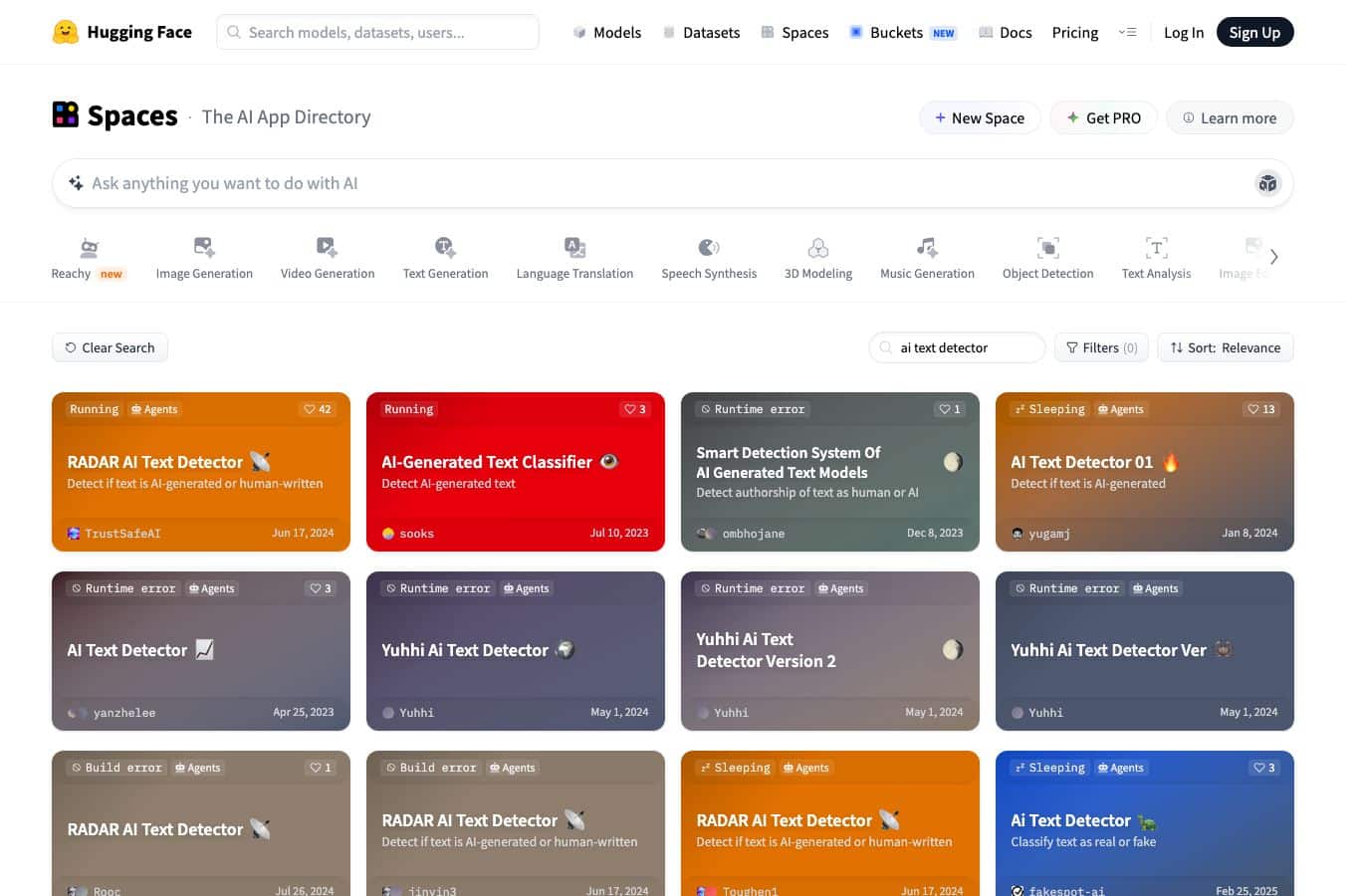Click the Get PRO button
The image size is (1360, 896).
(1103, 117)
